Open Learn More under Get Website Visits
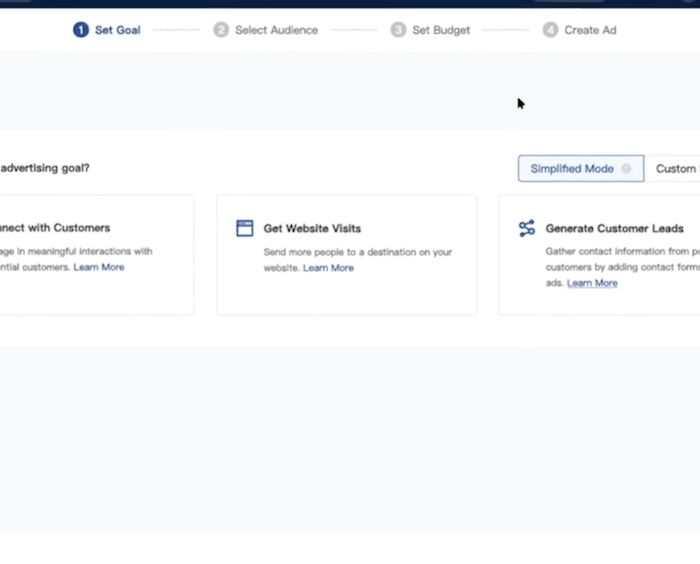Screen dimensions: 700x564 click(x=328, y=268)
